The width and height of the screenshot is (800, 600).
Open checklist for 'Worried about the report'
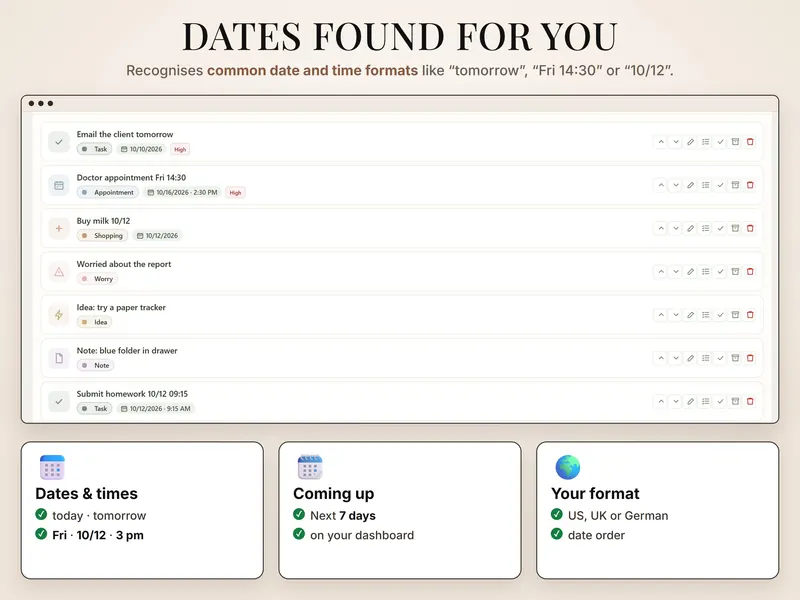point(705,272)
